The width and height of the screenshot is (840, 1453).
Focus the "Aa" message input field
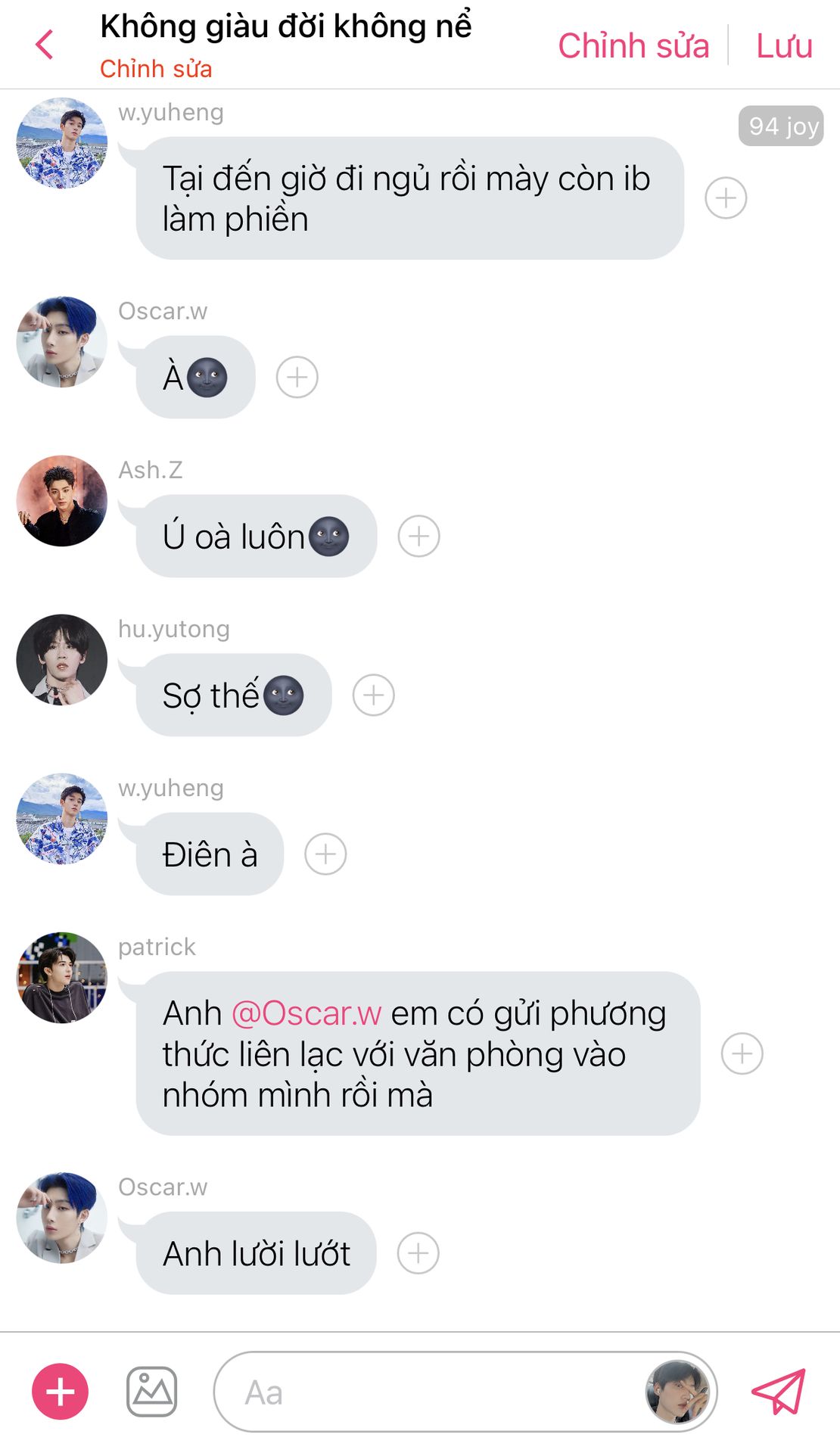tap(428, 1392)
